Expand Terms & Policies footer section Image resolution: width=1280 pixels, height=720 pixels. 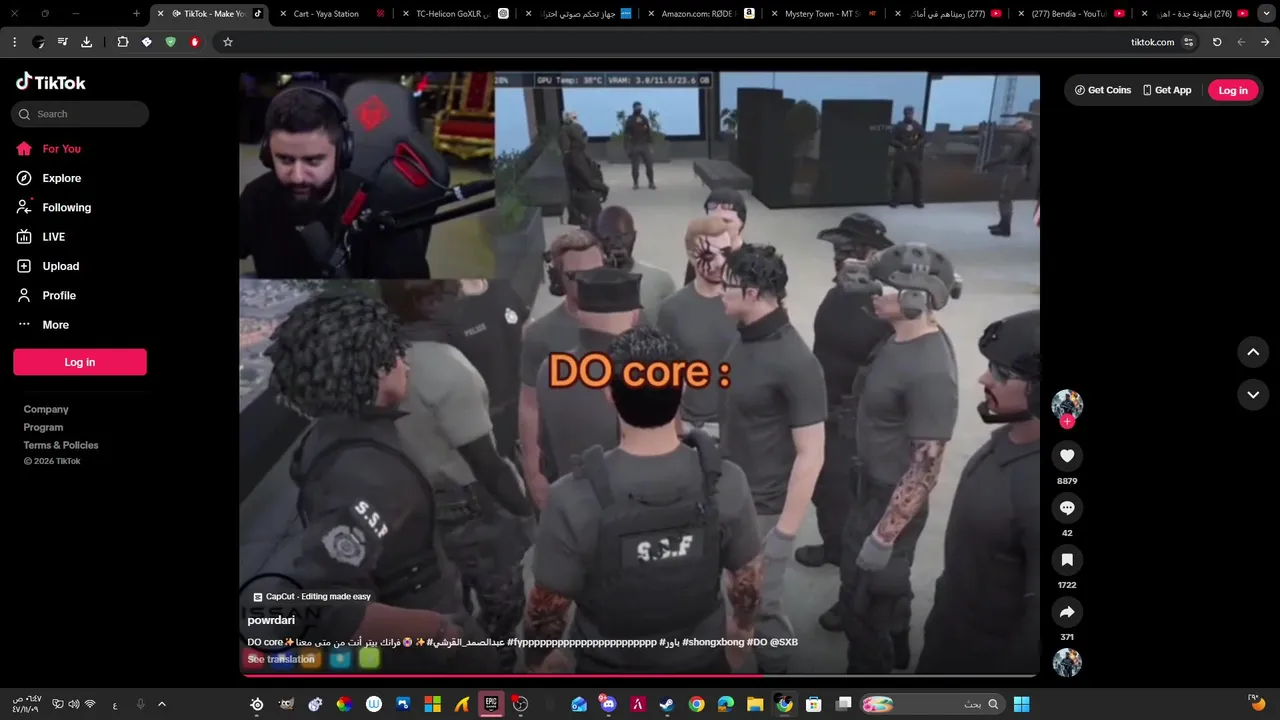(x=61, y=445)
